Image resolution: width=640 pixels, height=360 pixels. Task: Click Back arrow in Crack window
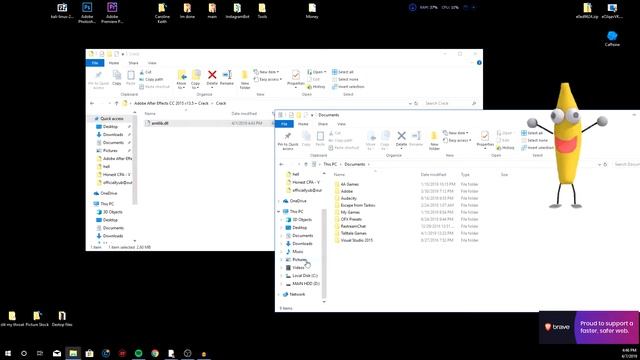click(x=92, y=103)
